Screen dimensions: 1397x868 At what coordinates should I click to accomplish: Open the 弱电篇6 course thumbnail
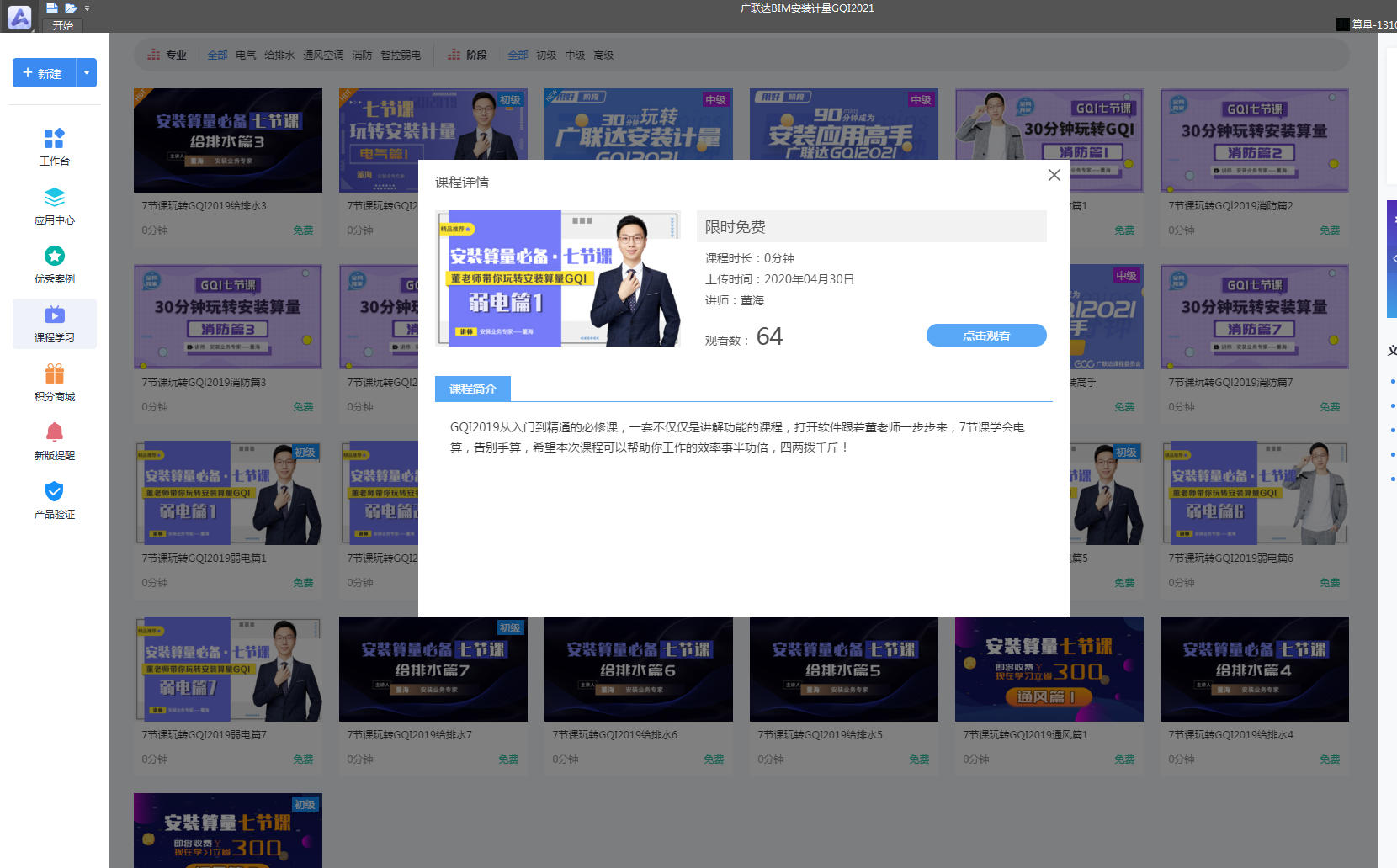click(x=1255, y=493)
